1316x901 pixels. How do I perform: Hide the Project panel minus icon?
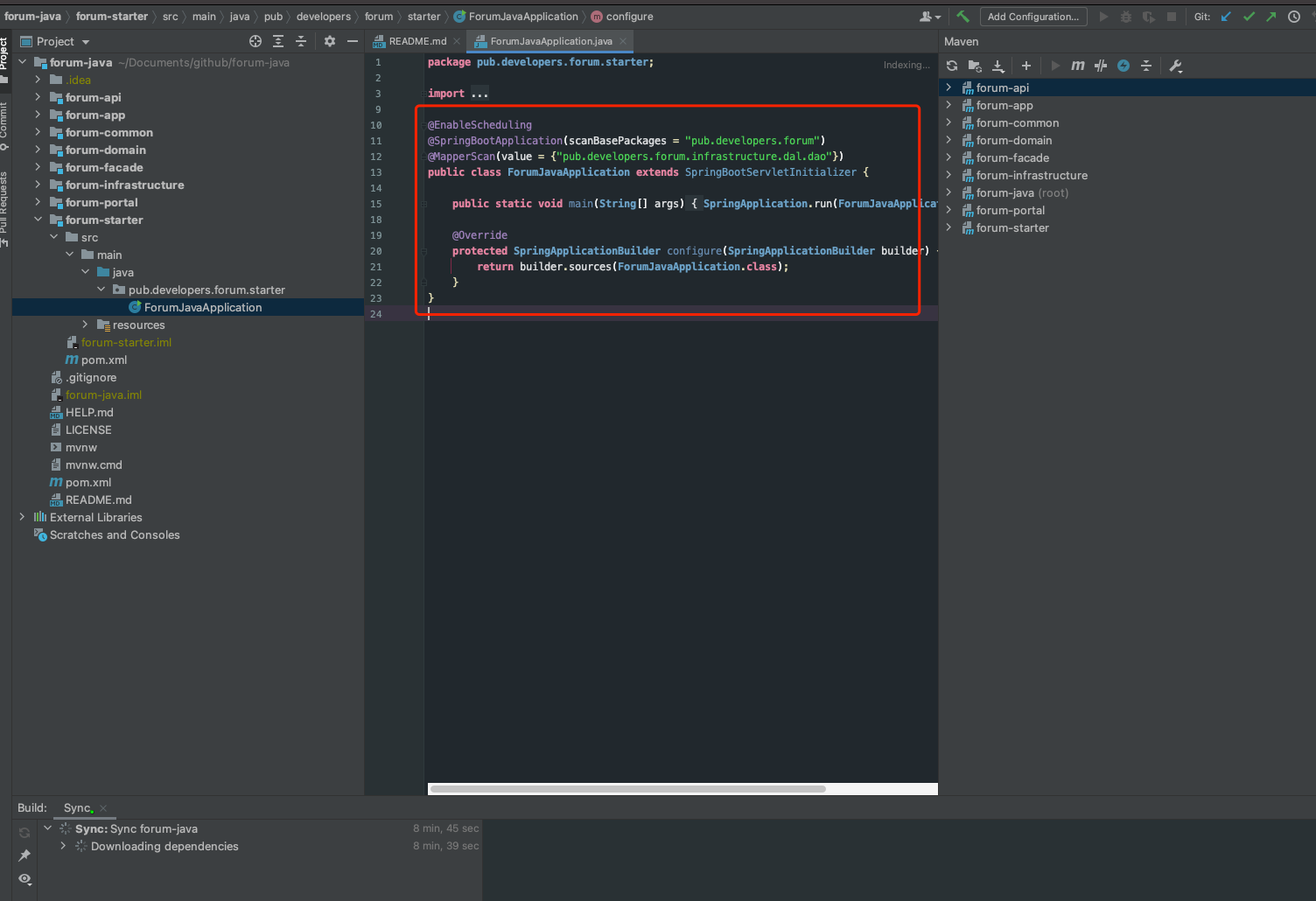(353, 41)
